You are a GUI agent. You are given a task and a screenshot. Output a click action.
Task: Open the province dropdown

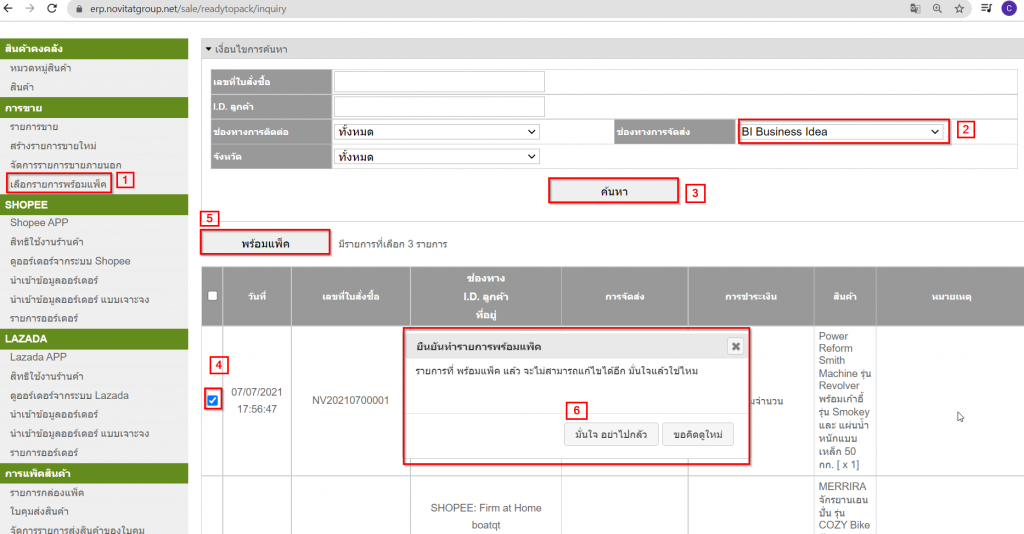tap(436, 157)
